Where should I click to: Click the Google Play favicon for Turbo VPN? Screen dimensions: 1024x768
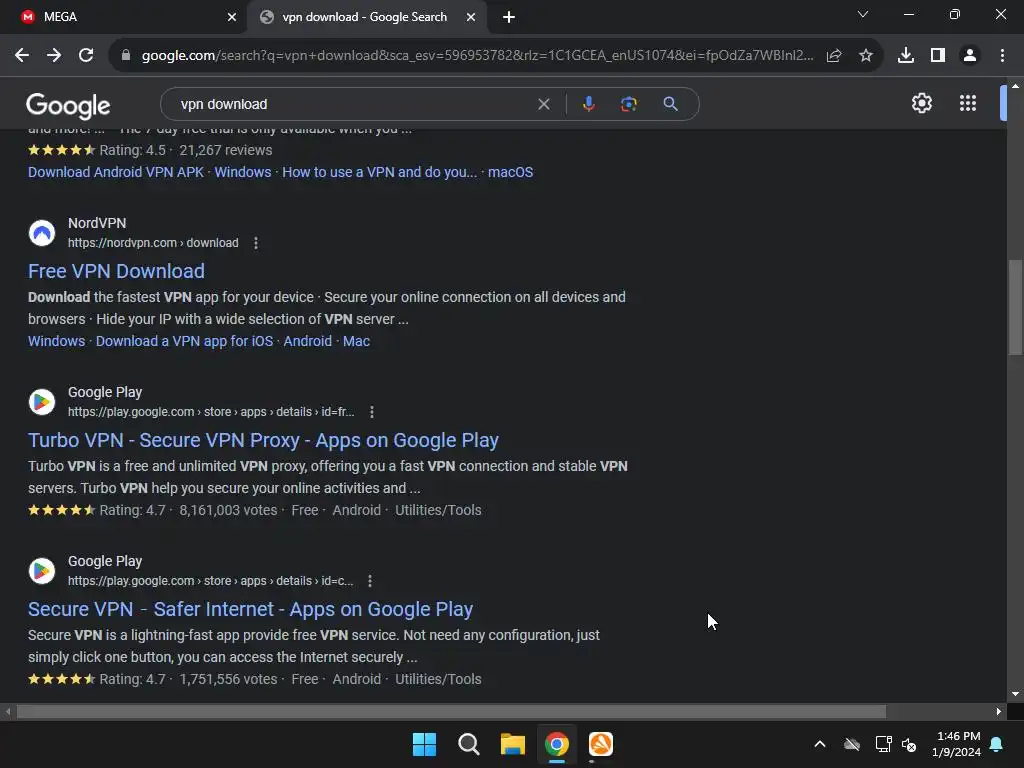42,402
